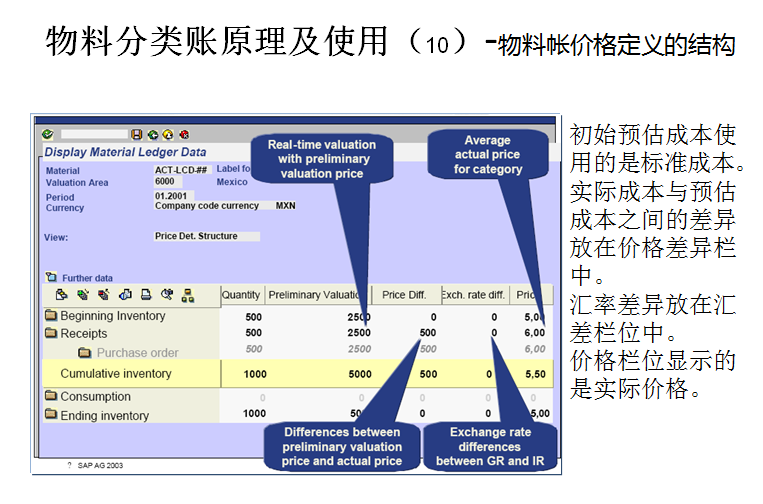763x504 pixels.
Task: Expand the Receipts folder
Action: [51, 333]
